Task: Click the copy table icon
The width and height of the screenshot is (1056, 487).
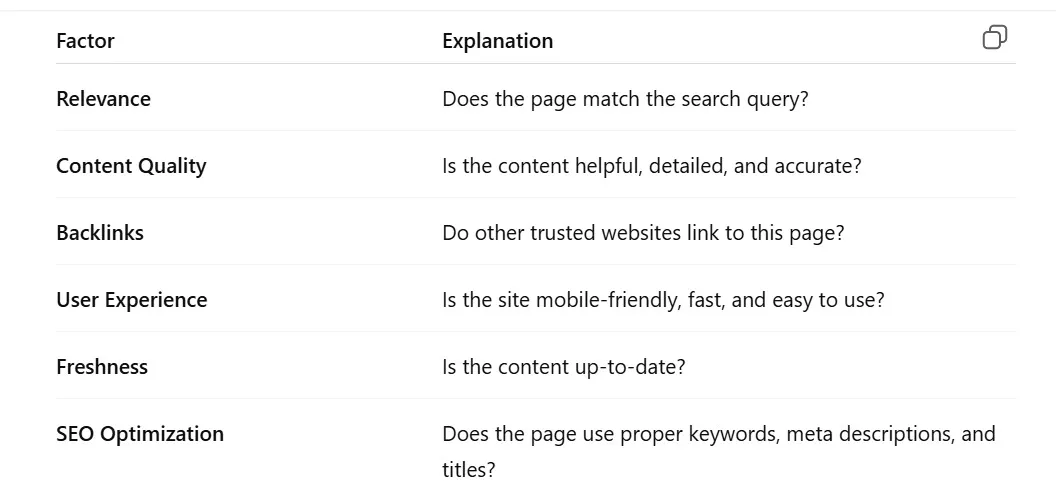Action: [995, 38]
